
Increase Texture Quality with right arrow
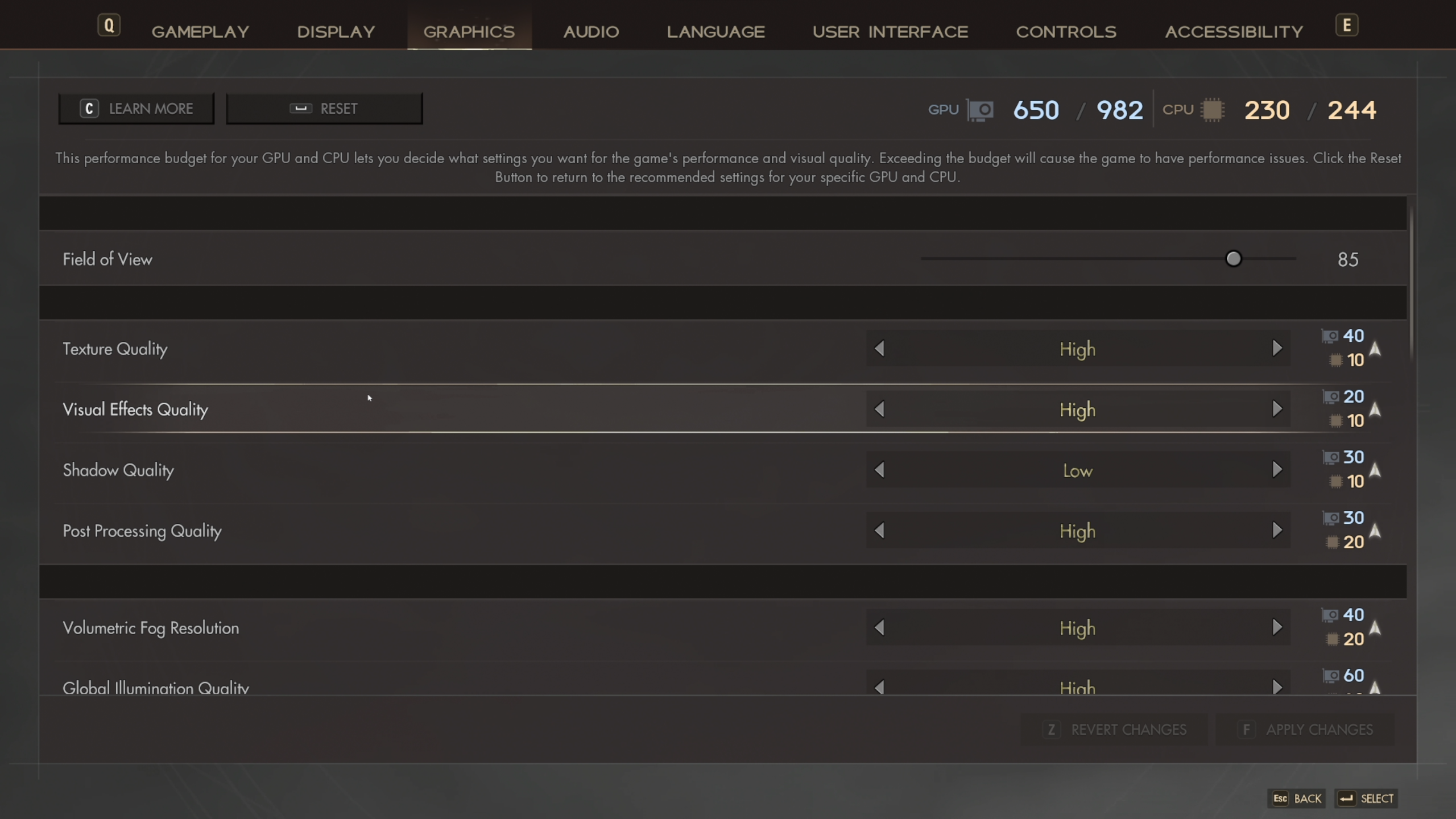(1277, 348)
